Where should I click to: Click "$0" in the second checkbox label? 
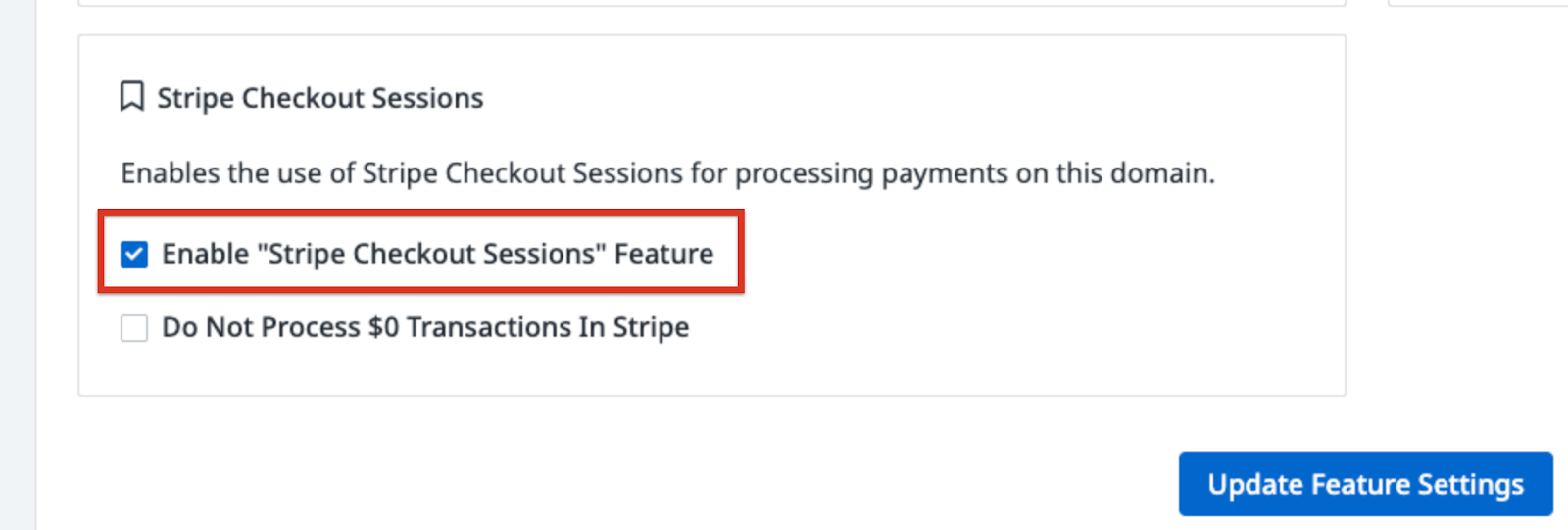pos(383,327)
